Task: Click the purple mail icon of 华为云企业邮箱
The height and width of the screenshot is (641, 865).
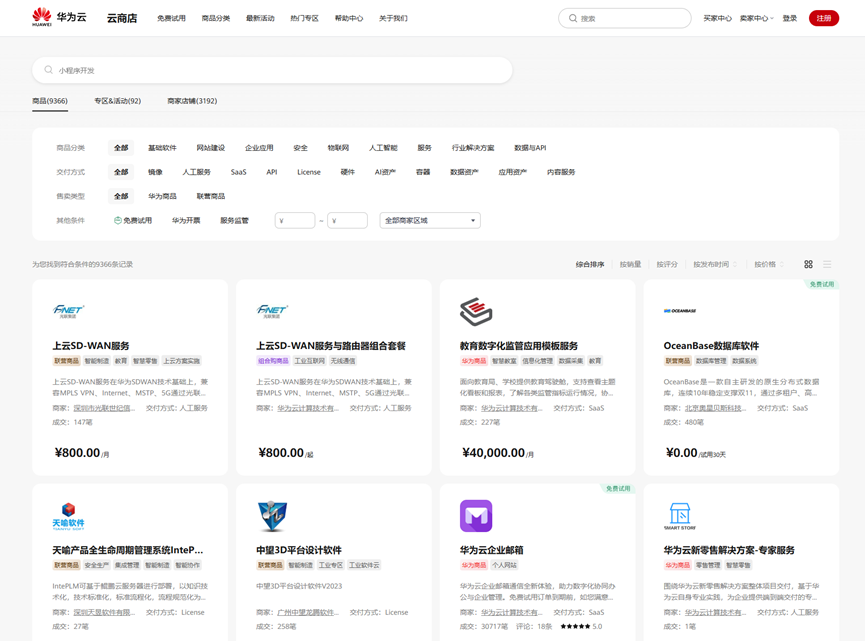Action: coord(476,516)
